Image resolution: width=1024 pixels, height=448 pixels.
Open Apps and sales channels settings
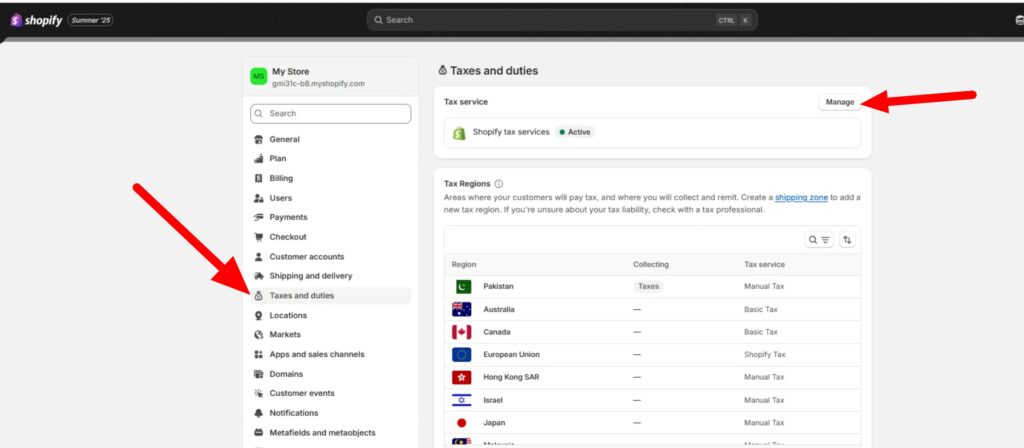[x=330, y=355]
